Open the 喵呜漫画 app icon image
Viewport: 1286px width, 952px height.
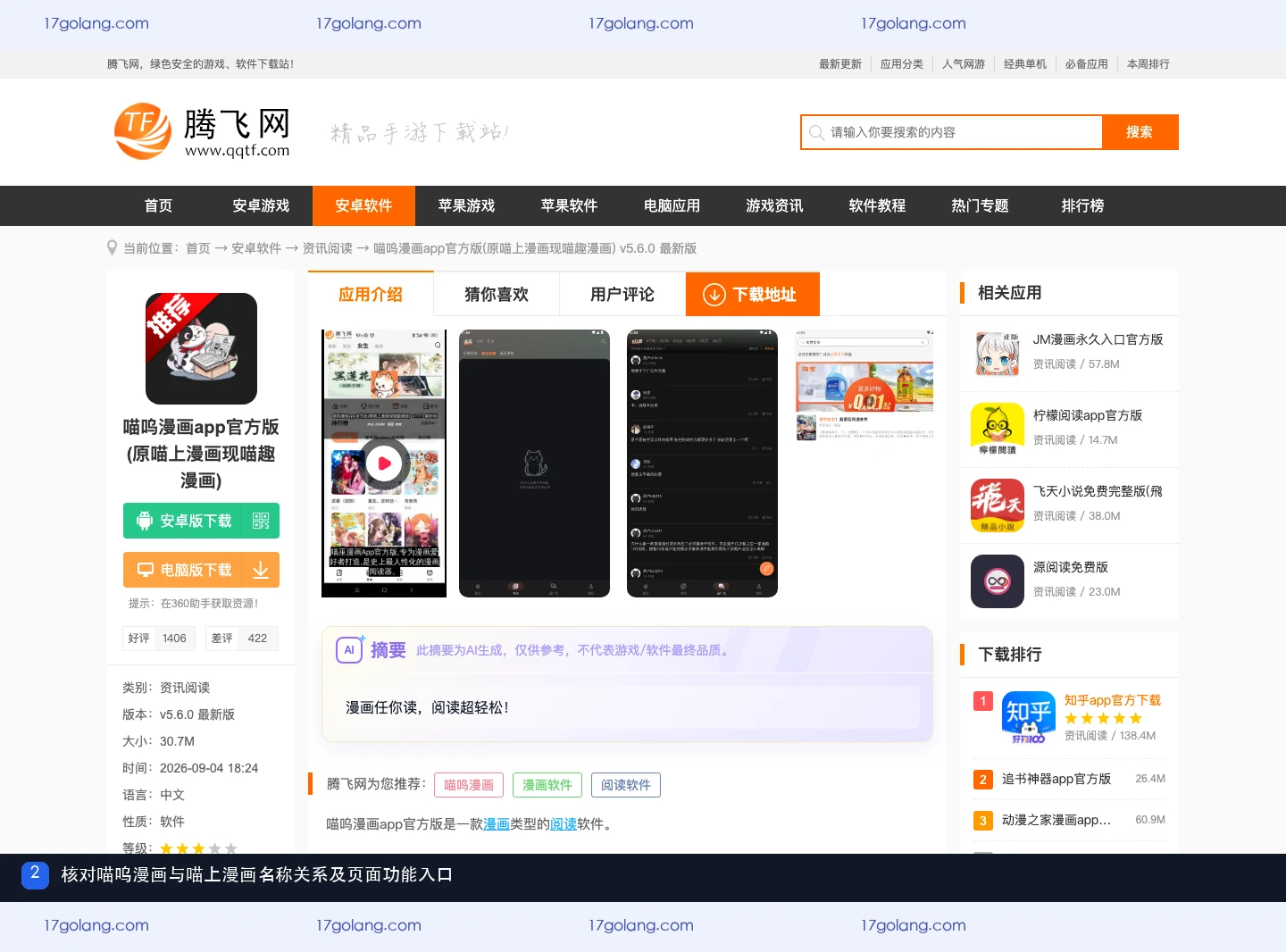tap(201, 348)
